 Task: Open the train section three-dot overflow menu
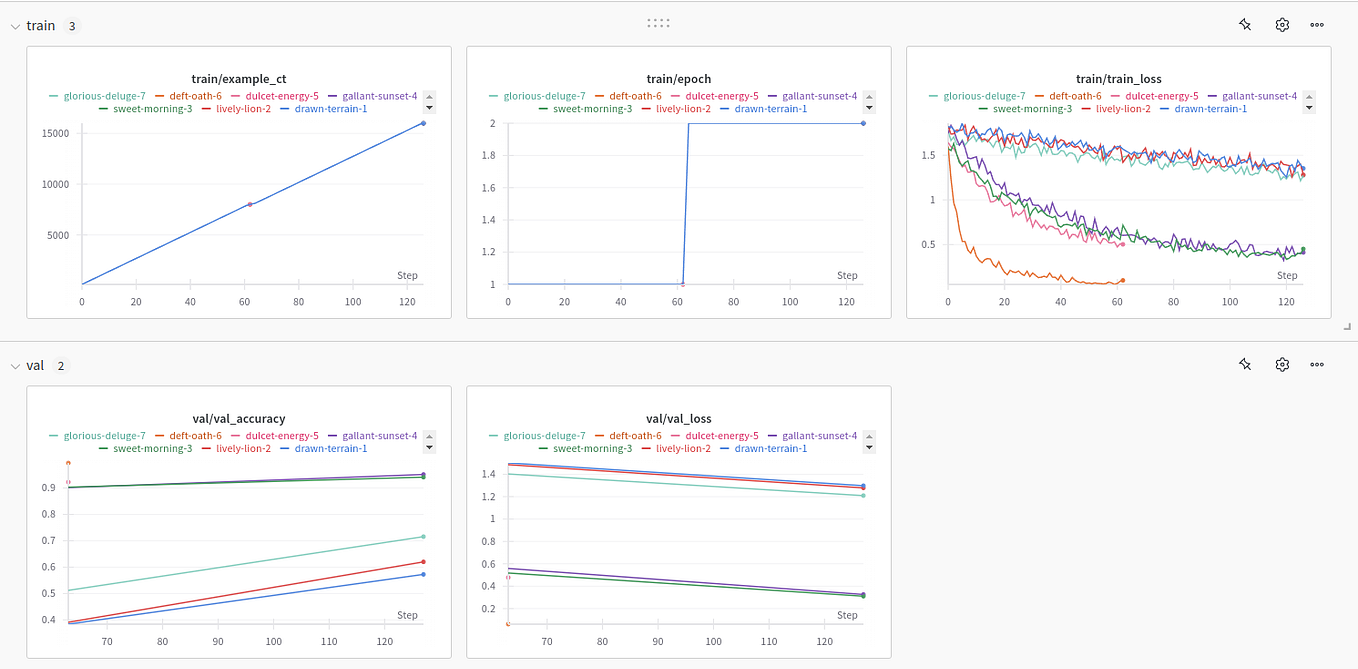[1317, 24]
